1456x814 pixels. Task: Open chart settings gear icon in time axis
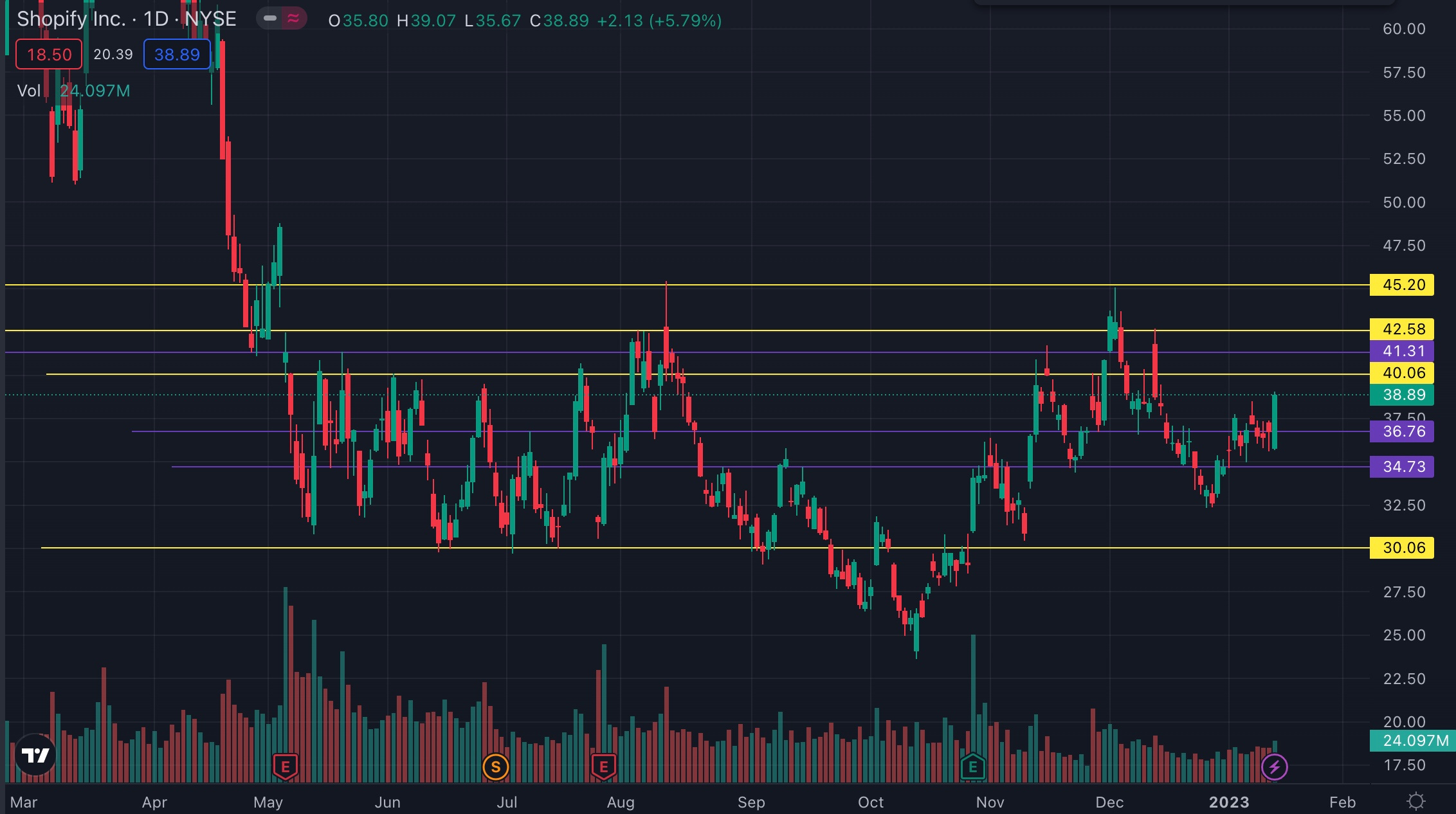[1415, 801]
